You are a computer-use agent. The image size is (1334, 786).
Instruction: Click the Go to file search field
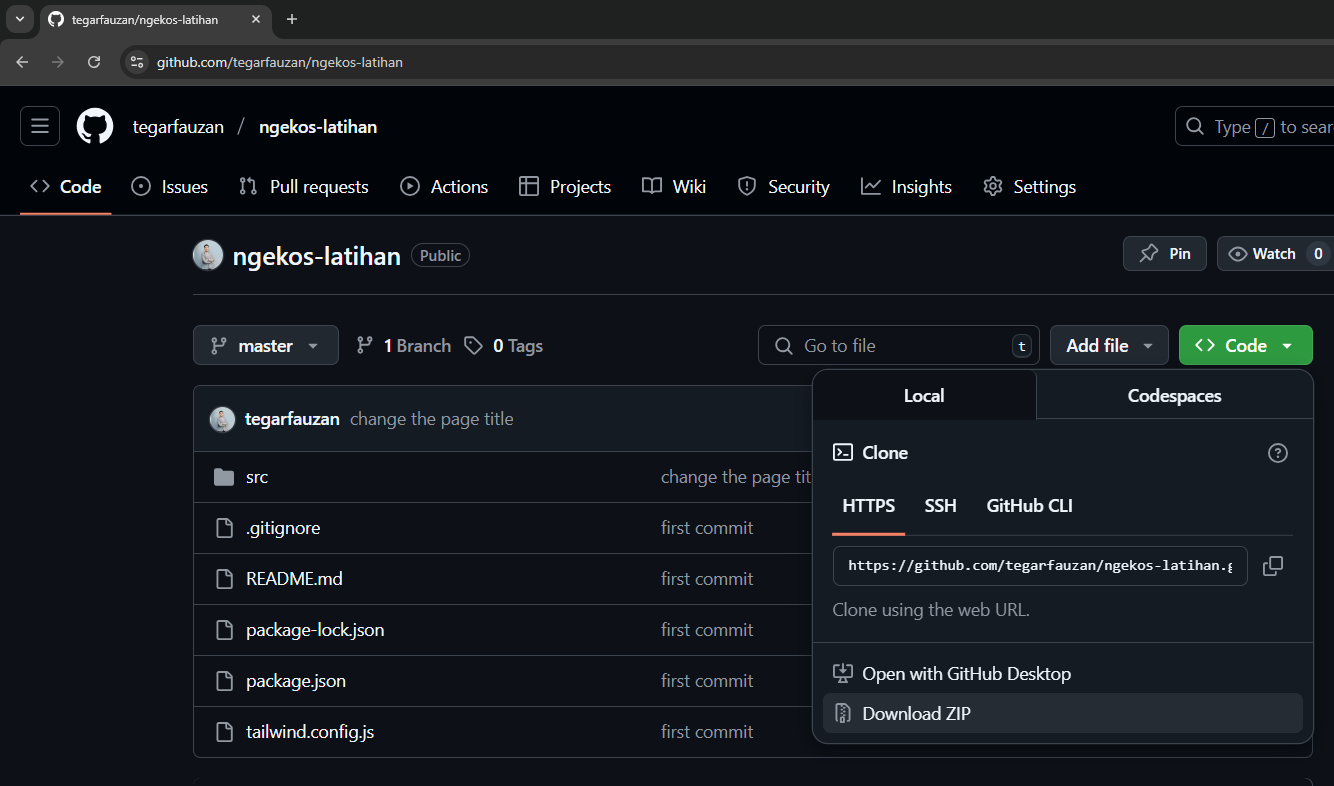point(898,346)
